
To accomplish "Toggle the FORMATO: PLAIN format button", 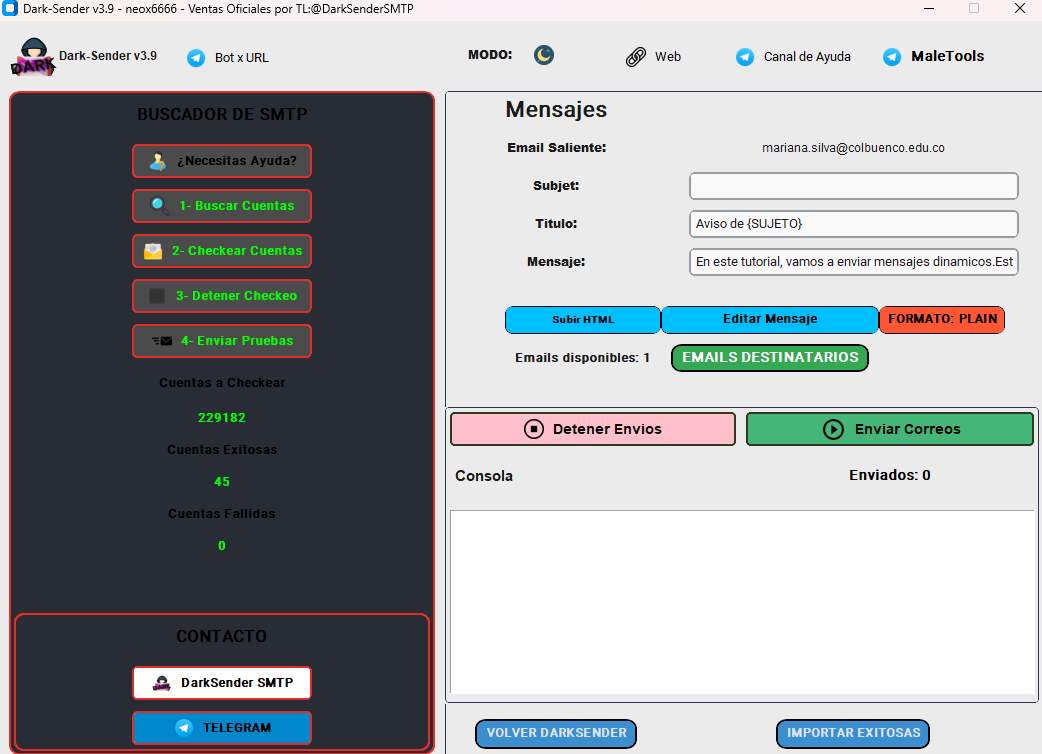I will coord(942,320).
